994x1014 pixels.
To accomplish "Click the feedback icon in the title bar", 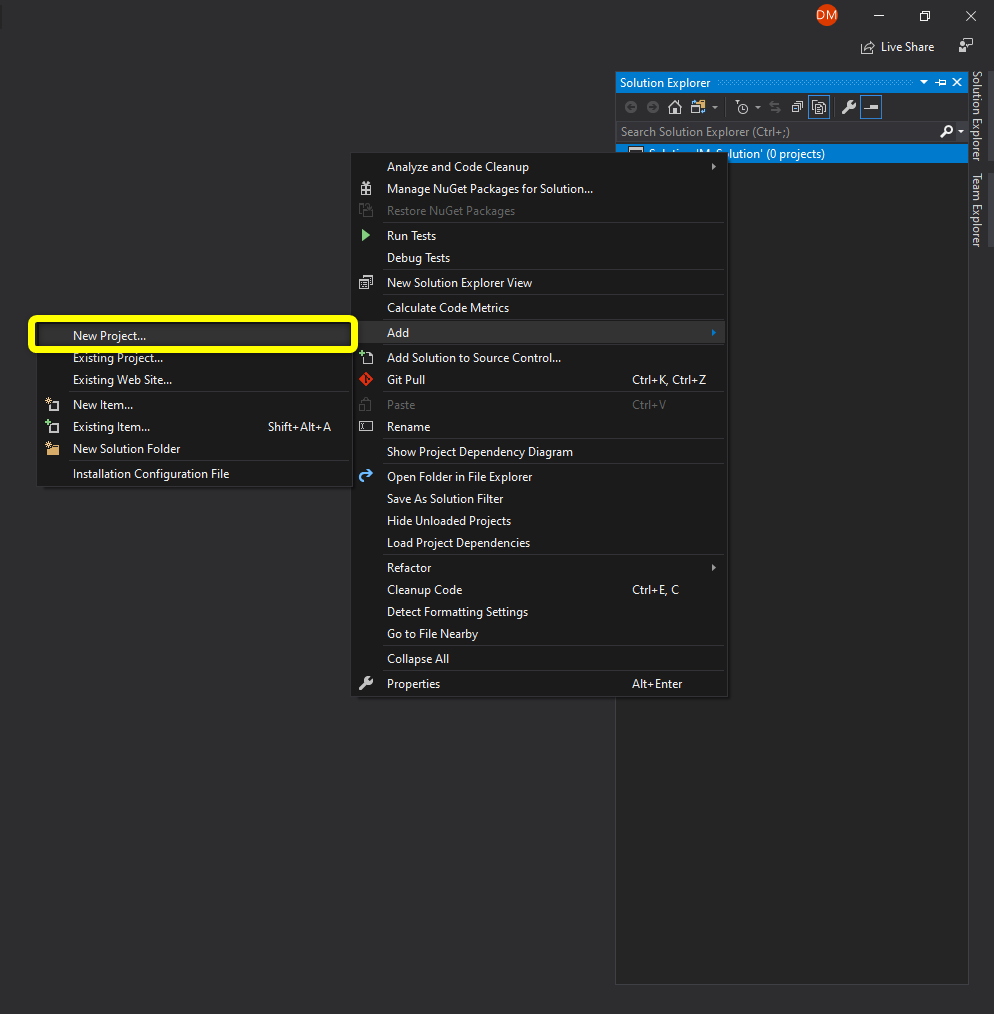I will click(x=964, y=45).
